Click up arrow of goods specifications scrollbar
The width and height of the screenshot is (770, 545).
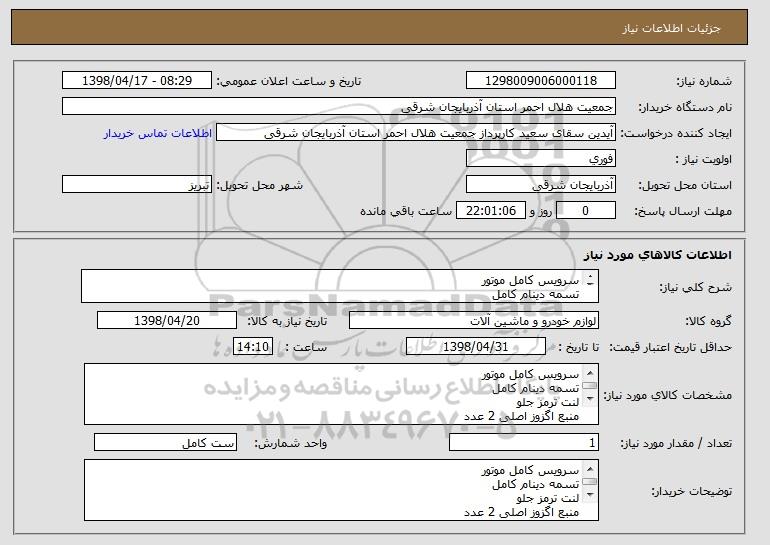click(590, 373)
